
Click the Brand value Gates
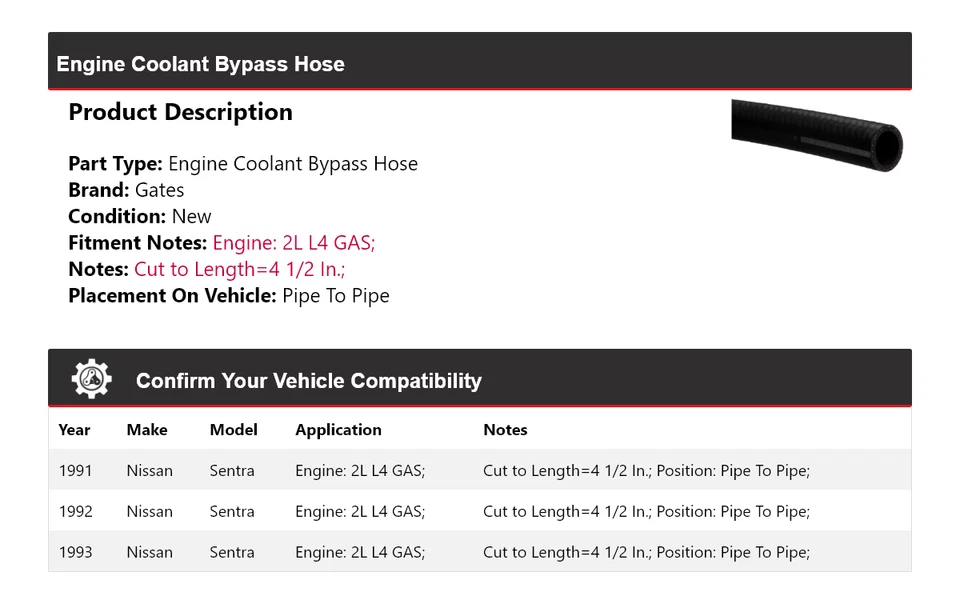click(x=160, y=190)
